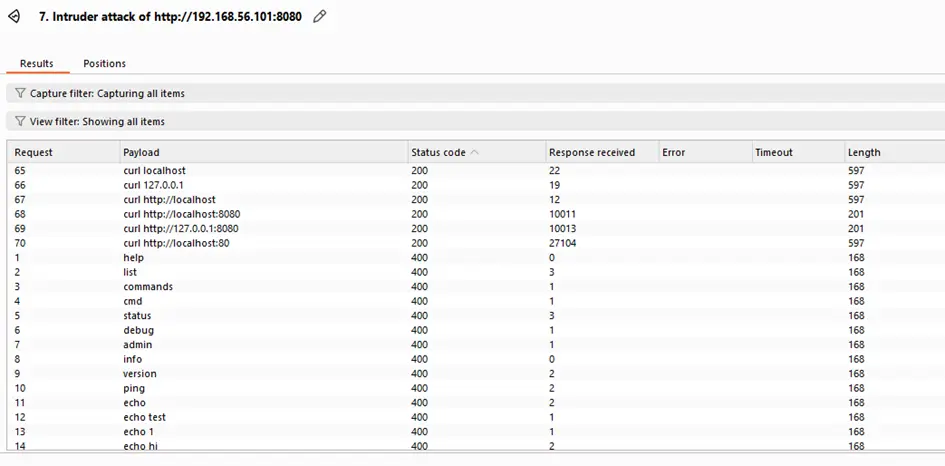Sort by Error column header
Image resolution: width=945 pixels, height=466 pixels.
[705, 153]
